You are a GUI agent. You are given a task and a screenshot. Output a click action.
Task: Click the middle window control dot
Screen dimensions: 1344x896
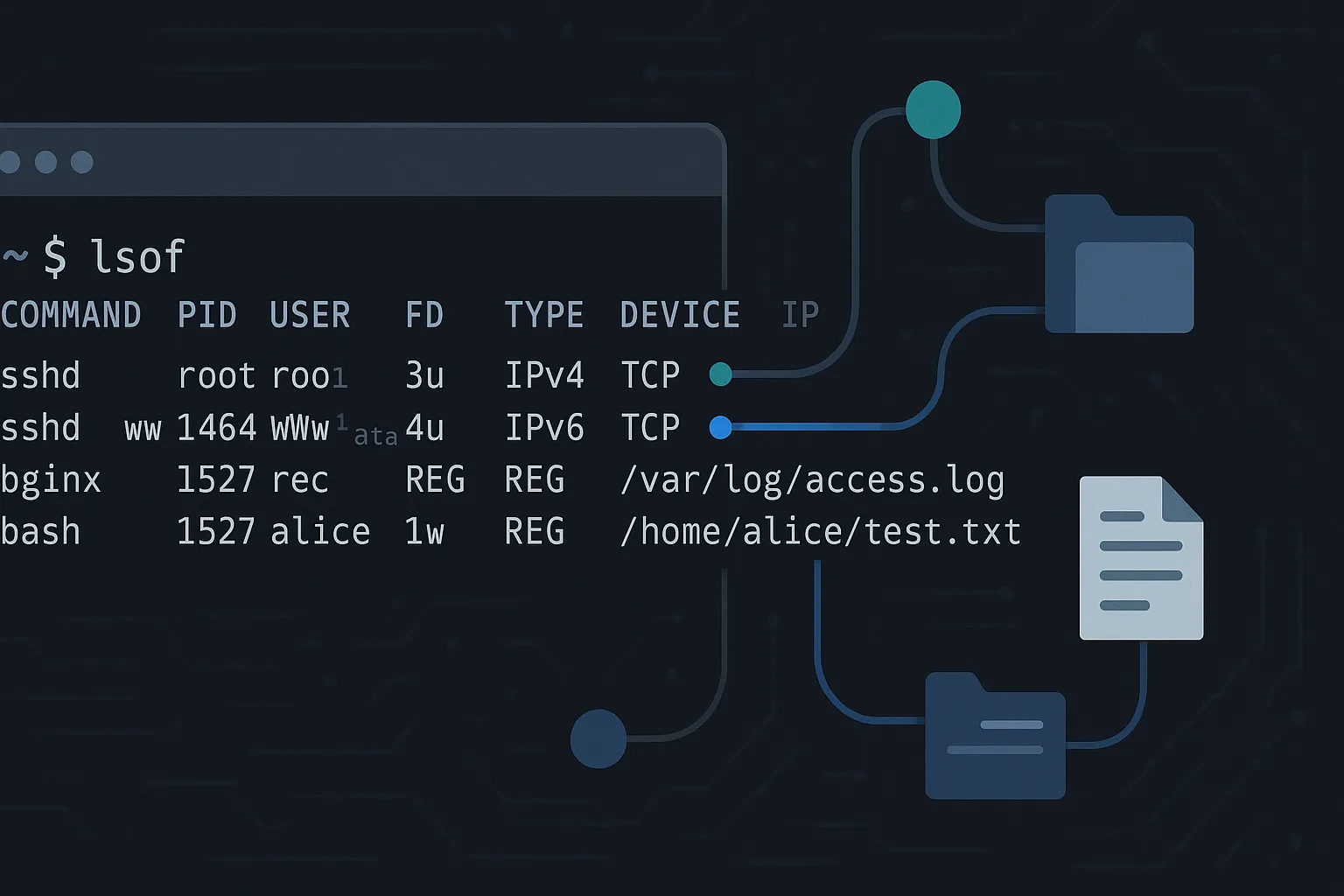click(x=45, y=162)
